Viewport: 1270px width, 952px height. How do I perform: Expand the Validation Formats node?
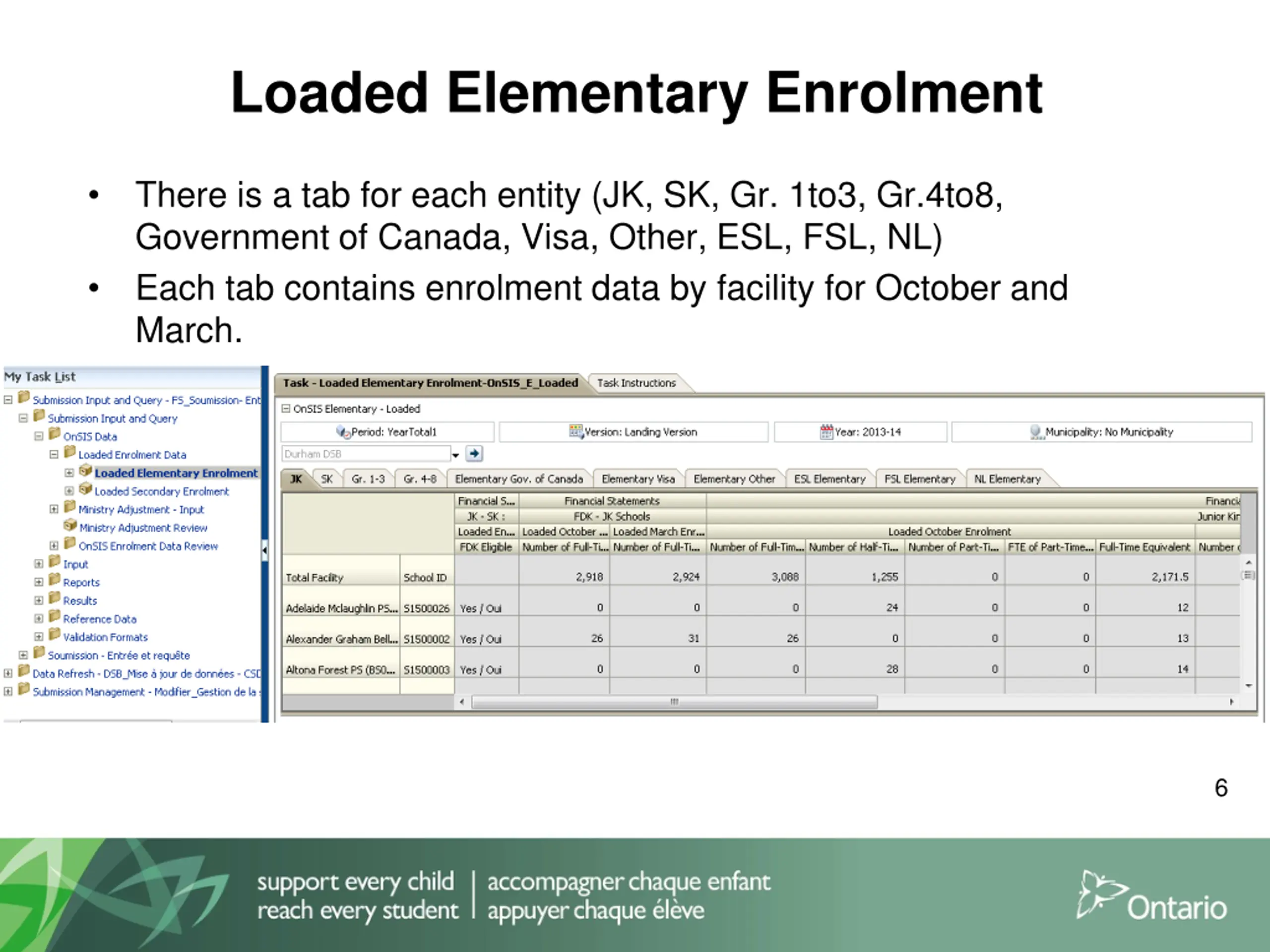tap(39, 636)
